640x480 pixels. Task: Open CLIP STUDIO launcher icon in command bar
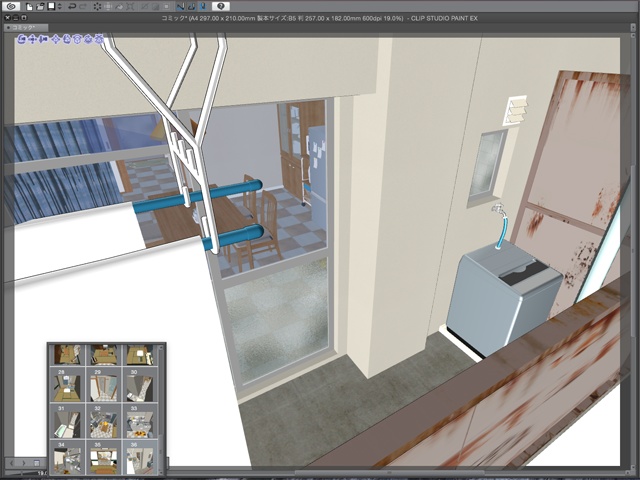(11, 6)
